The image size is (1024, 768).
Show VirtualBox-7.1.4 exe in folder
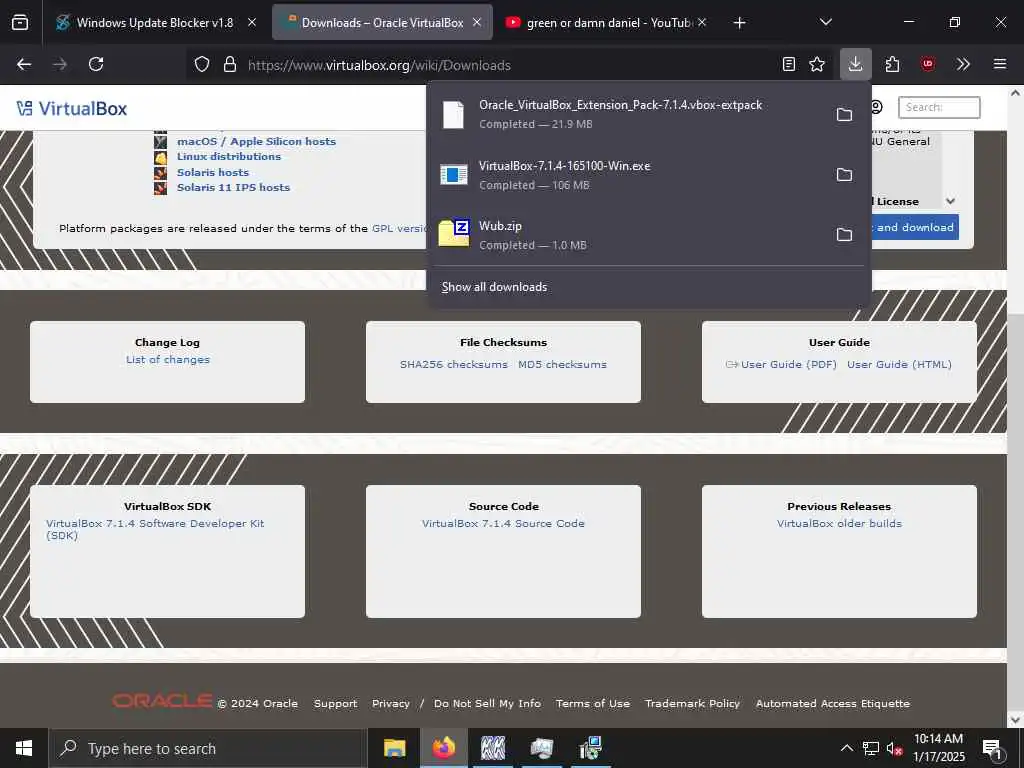coord(844,175)
